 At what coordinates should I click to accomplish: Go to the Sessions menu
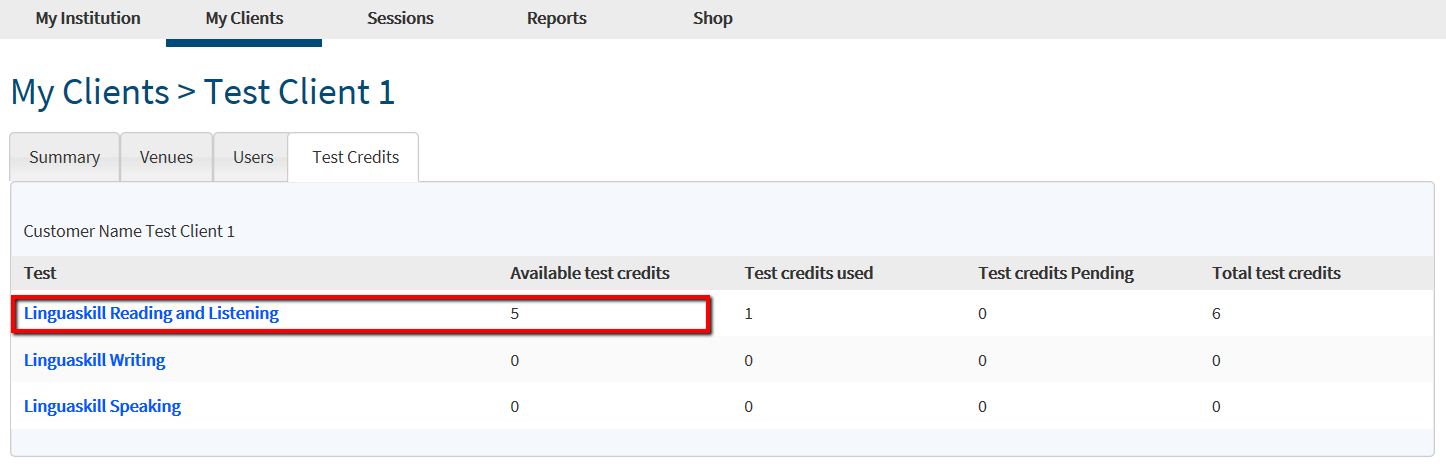click(400, 18)
